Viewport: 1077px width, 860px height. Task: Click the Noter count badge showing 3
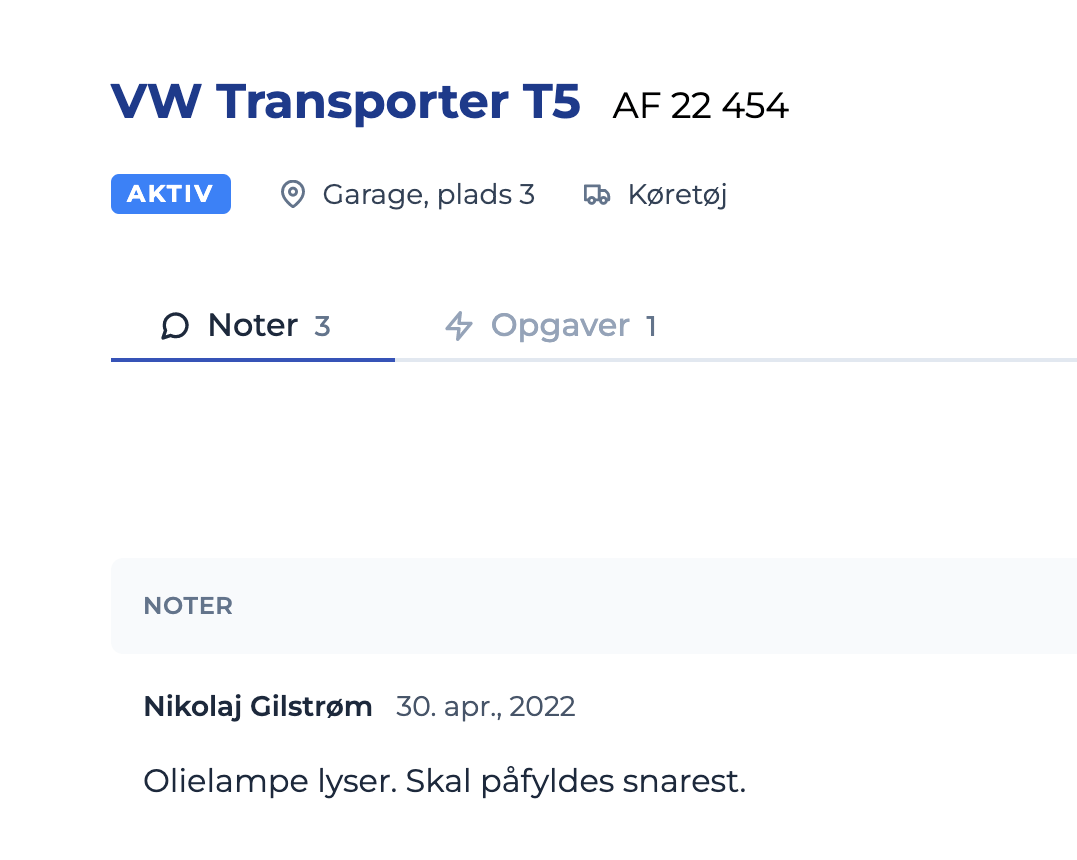(322, 327)
